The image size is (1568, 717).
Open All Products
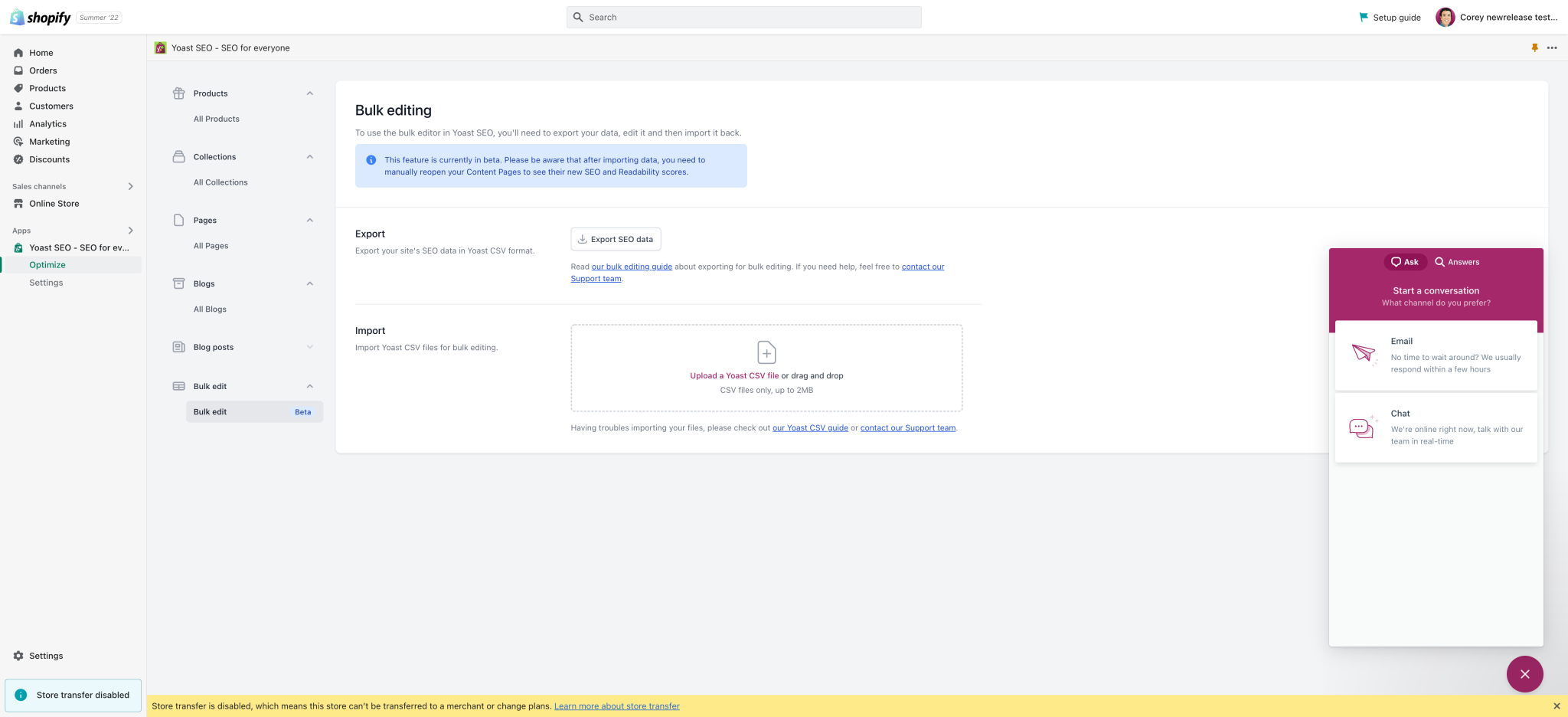click(217, 119)
